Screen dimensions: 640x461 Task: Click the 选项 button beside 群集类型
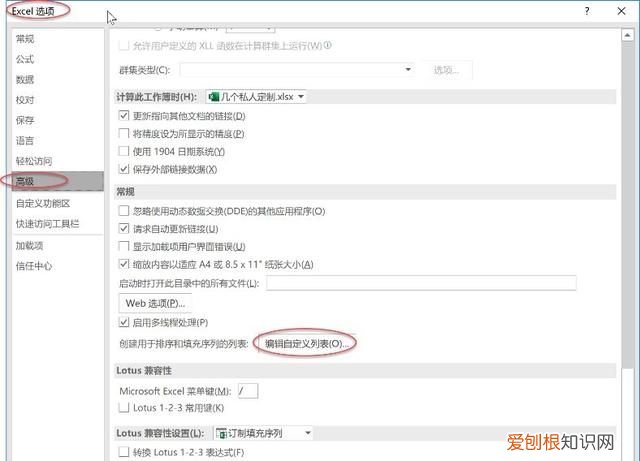[x=447, y=70]
